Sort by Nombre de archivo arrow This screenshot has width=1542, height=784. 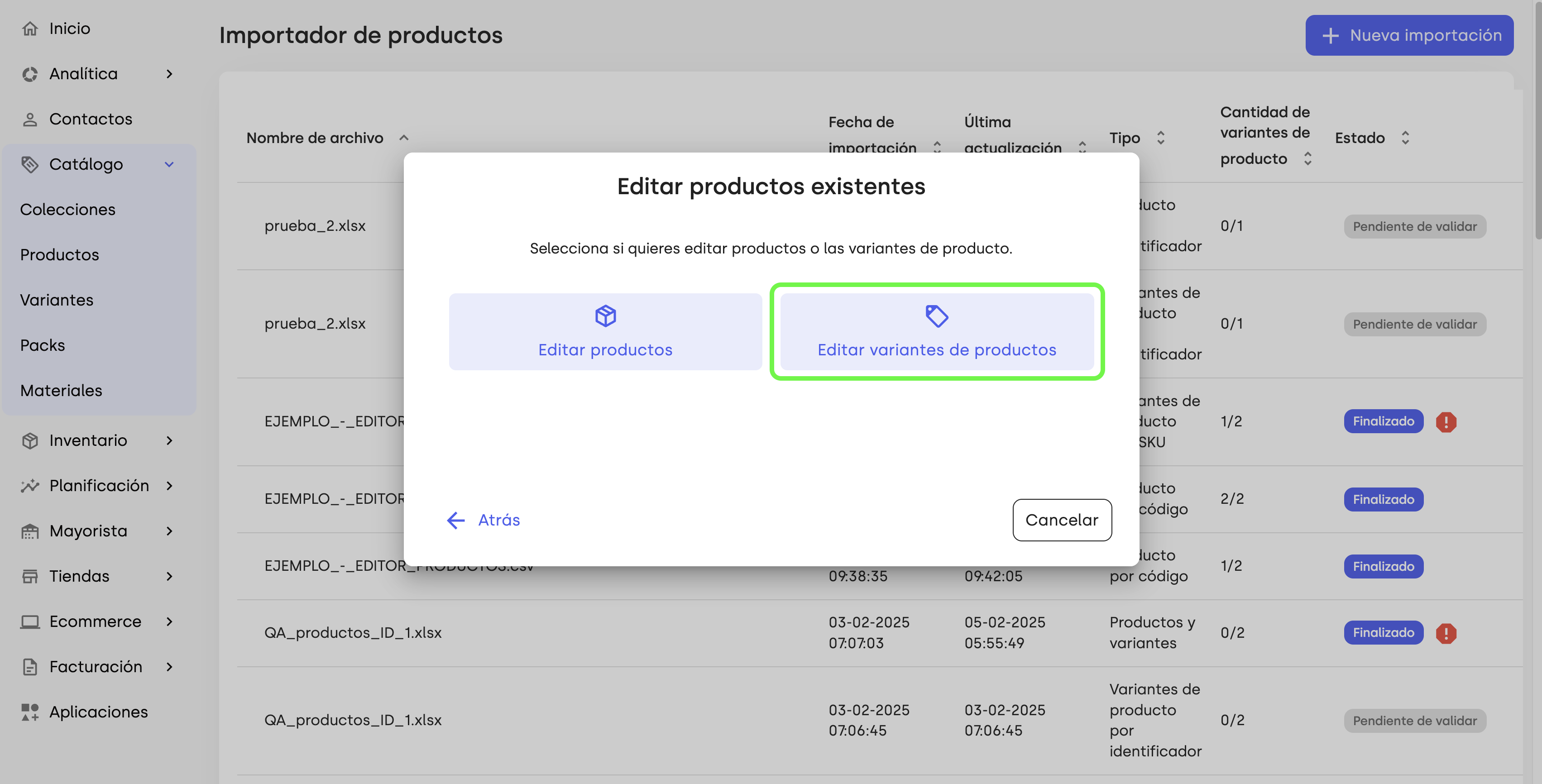click(404, 138)
